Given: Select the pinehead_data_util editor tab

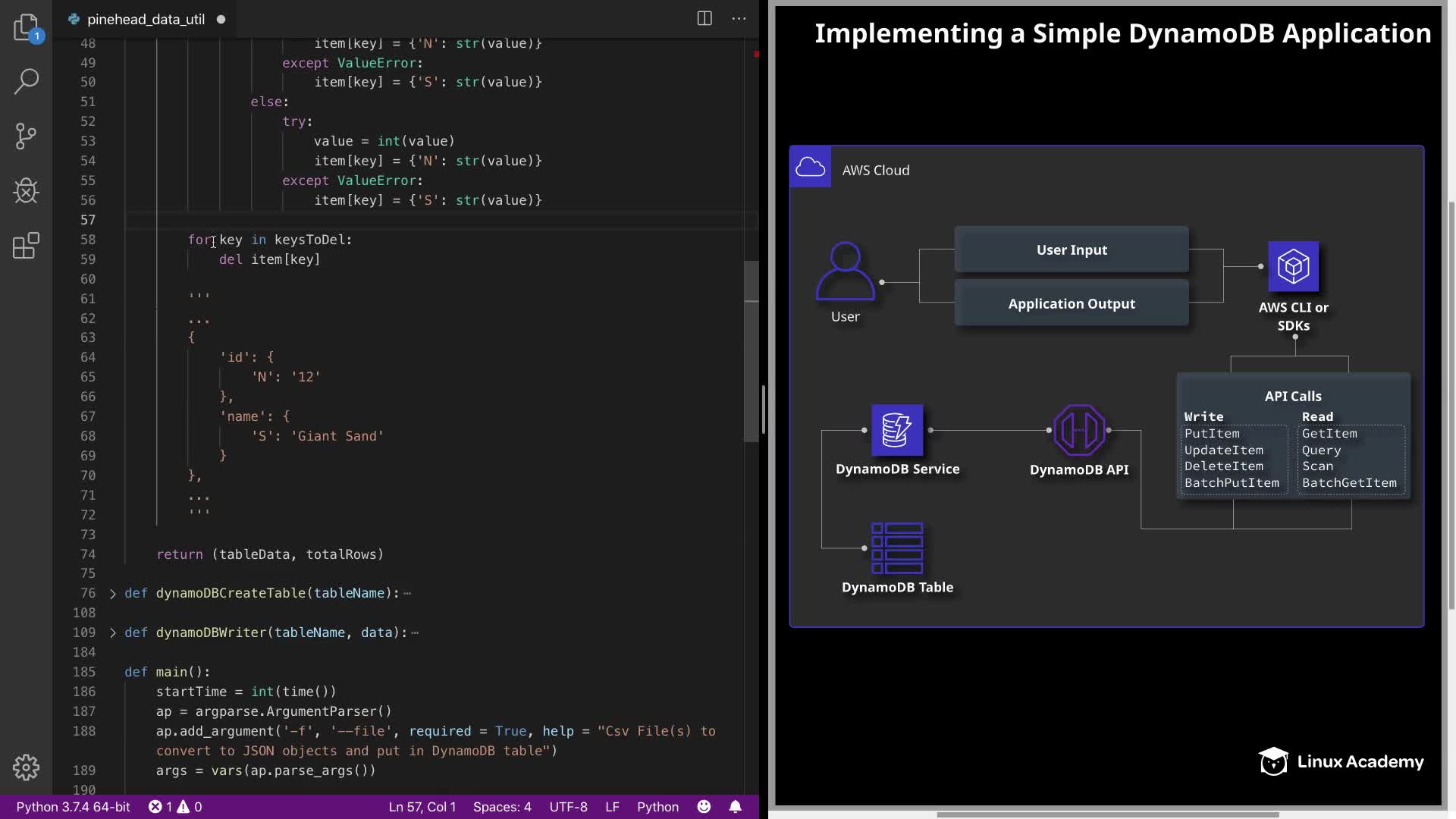Looking at the screenshot, I should click(x=145, y=20).
